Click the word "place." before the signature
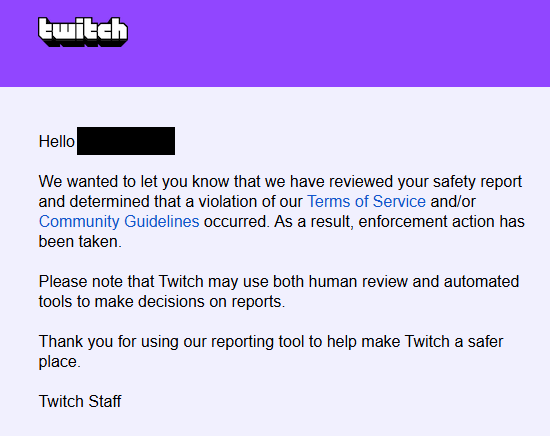 pos(60,362)
